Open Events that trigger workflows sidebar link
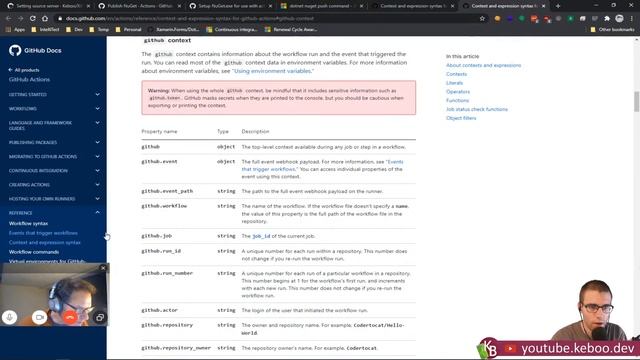Image resolution: width=640 pixels, height=360 pixels. 43,233
